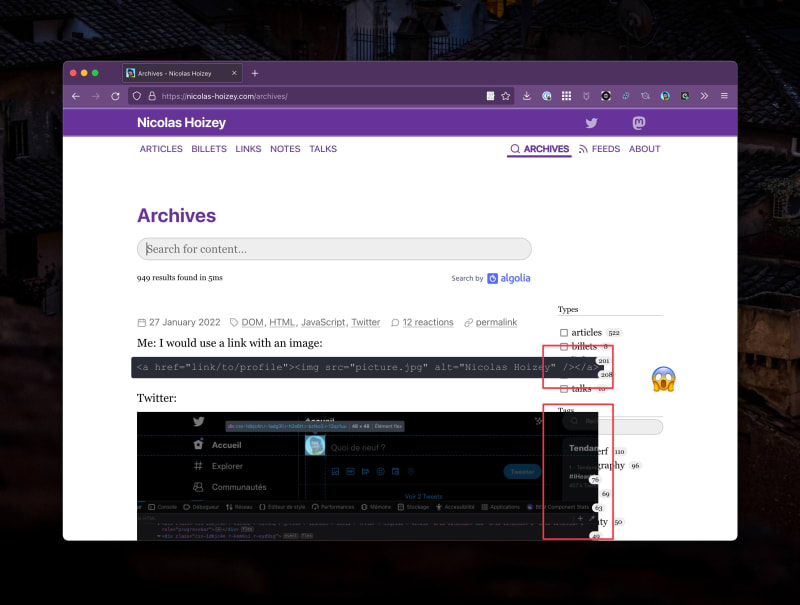Close the Archives - Nicolas Hoizey tab
The image size is (800, 605).
(234, 73)
